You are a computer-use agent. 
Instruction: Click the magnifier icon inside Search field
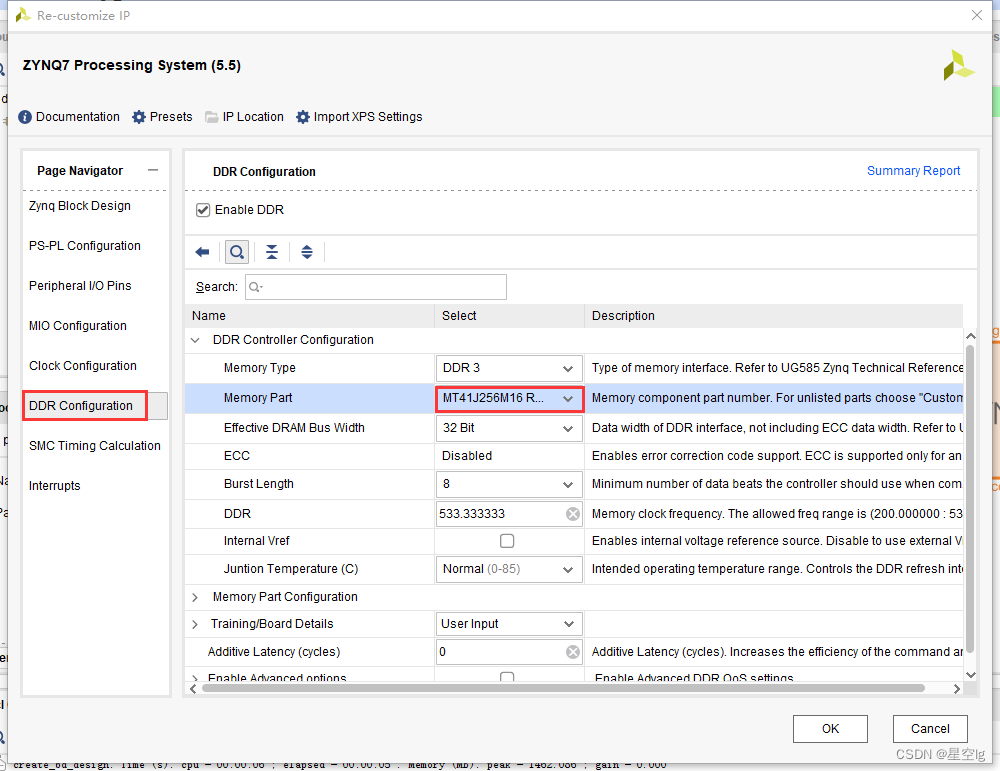(x=255, y=288)
